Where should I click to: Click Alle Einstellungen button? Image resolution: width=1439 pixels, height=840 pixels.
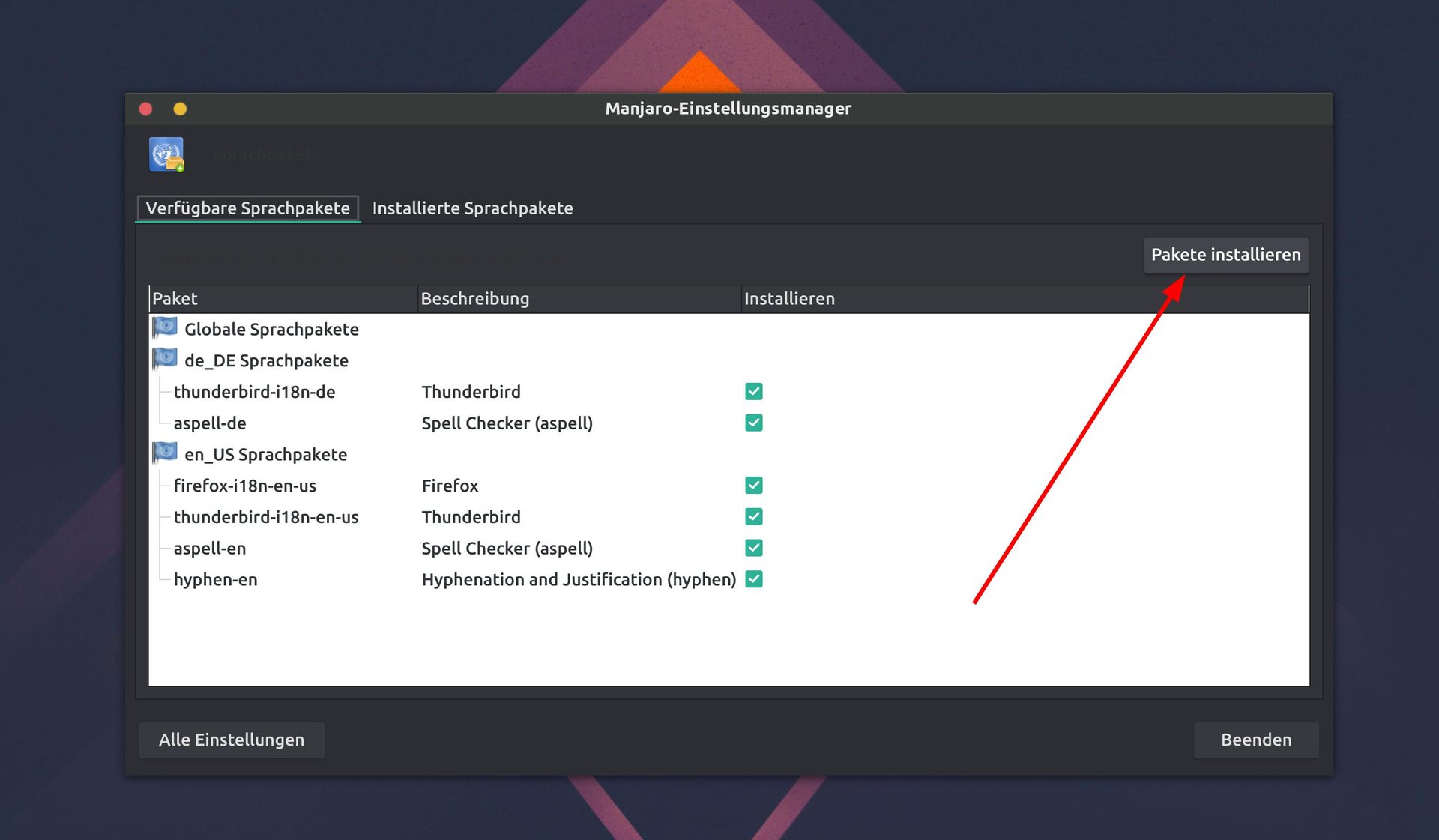232,740
